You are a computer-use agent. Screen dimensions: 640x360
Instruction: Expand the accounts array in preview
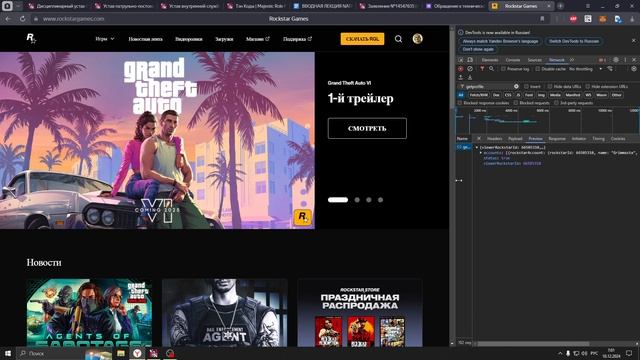pos(481,153)
